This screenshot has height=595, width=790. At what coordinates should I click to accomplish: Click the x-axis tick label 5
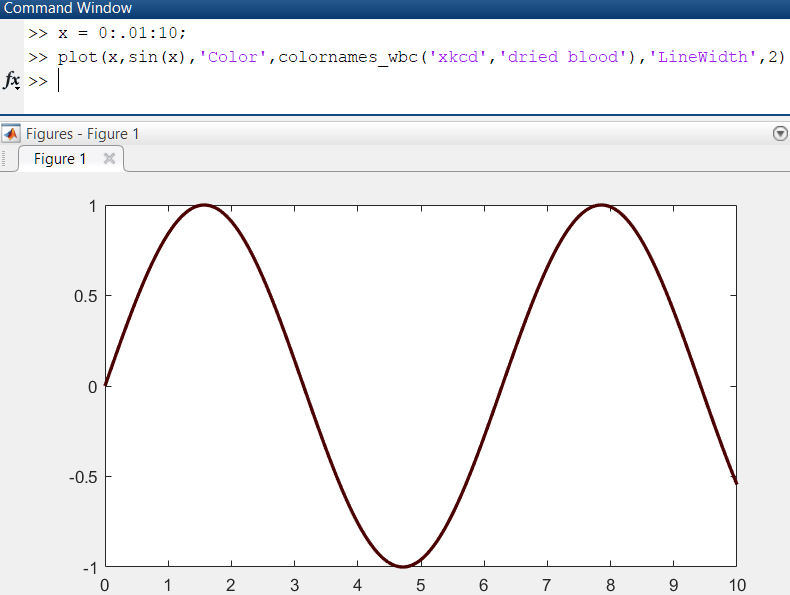pos(421,585)
